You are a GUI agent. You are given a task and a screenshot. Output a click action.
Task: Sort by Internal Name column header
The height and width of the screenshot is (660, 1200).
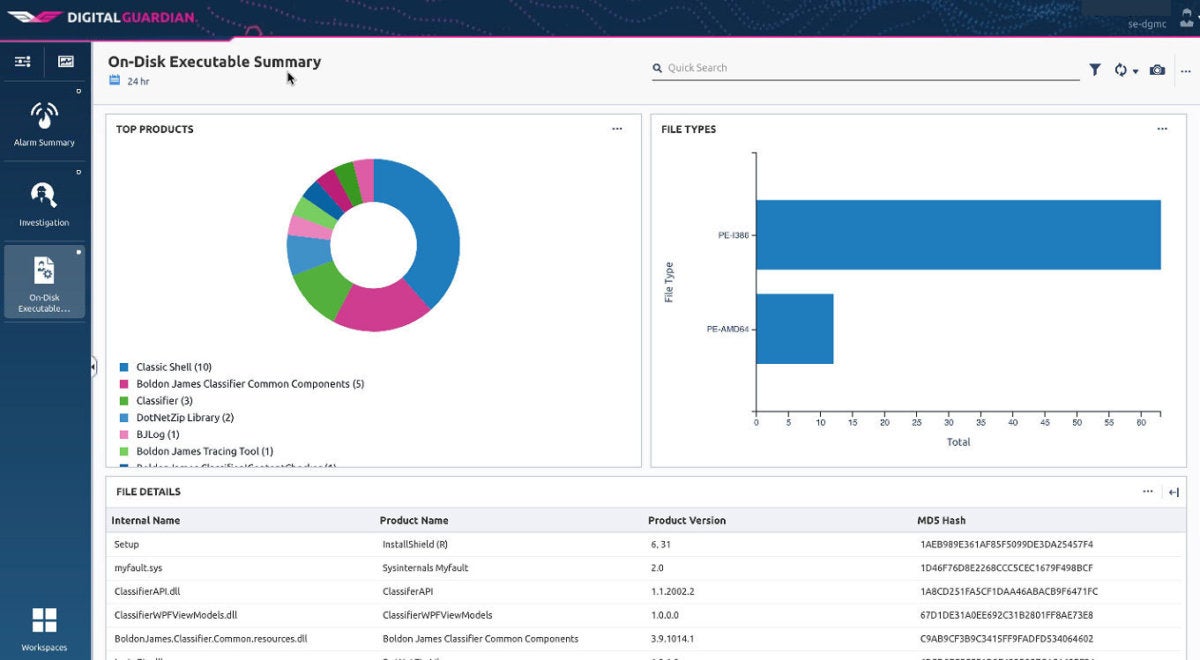tap(146, 521)
